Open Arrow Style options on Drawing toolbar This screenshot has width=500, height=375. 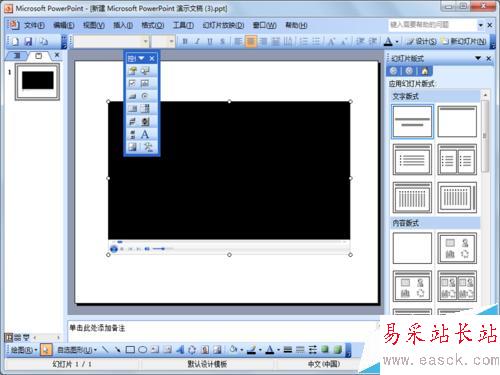pos(312,350)
